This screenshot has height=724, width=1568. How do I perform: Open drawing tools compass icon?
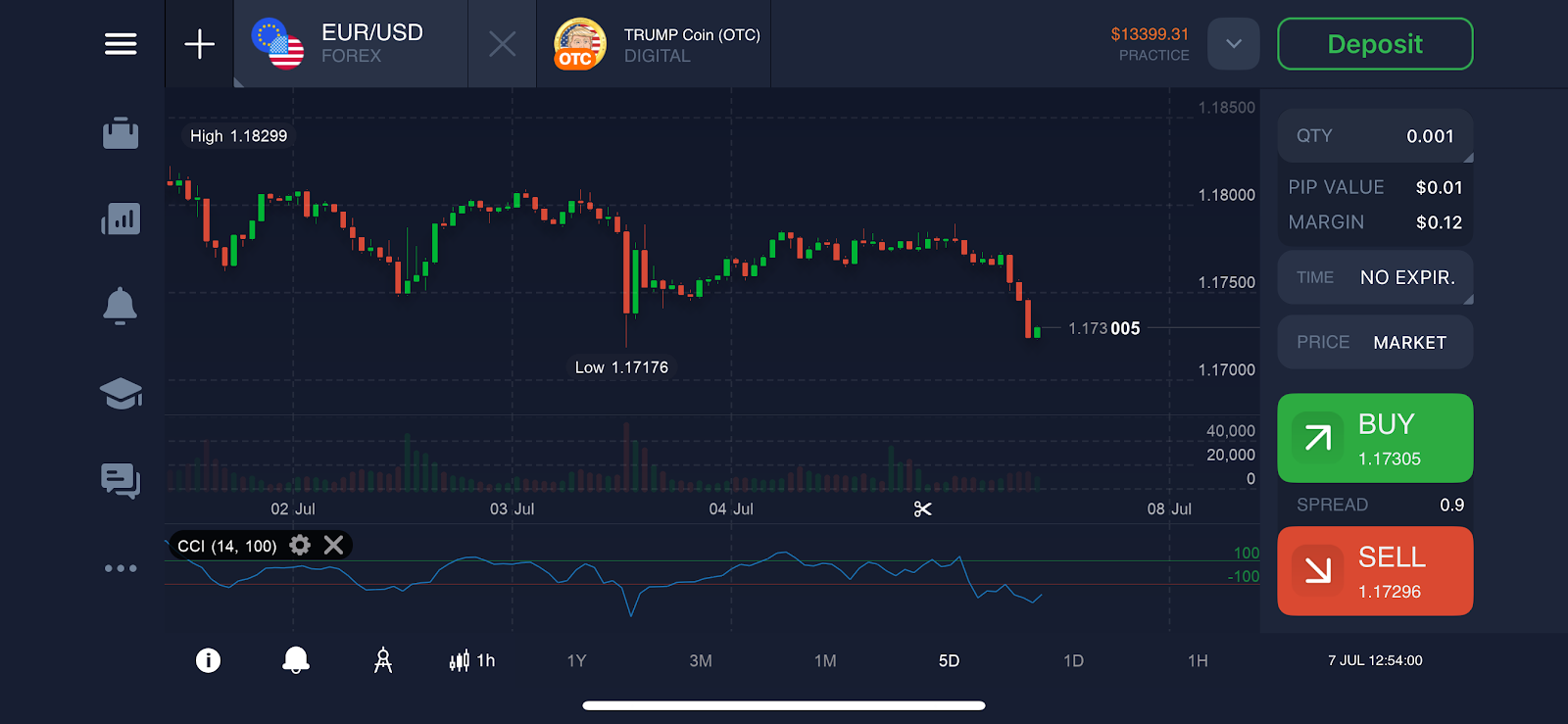383,661
